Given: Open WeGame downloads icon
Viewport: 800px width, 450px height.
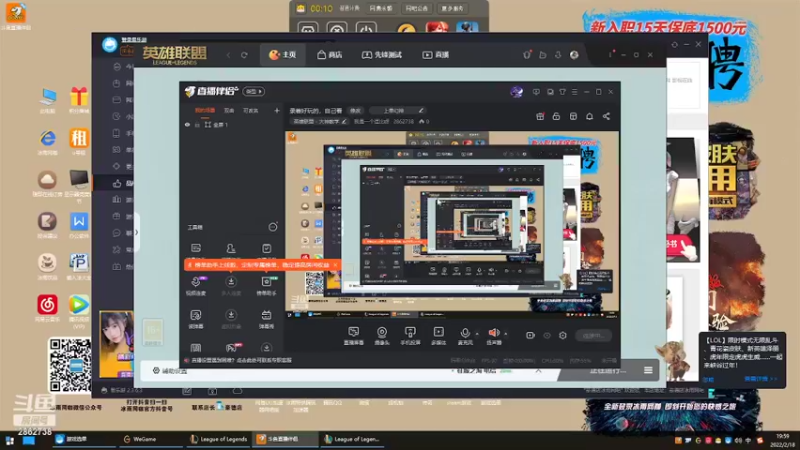Looking at the screenshot, I should coord(558,55).
